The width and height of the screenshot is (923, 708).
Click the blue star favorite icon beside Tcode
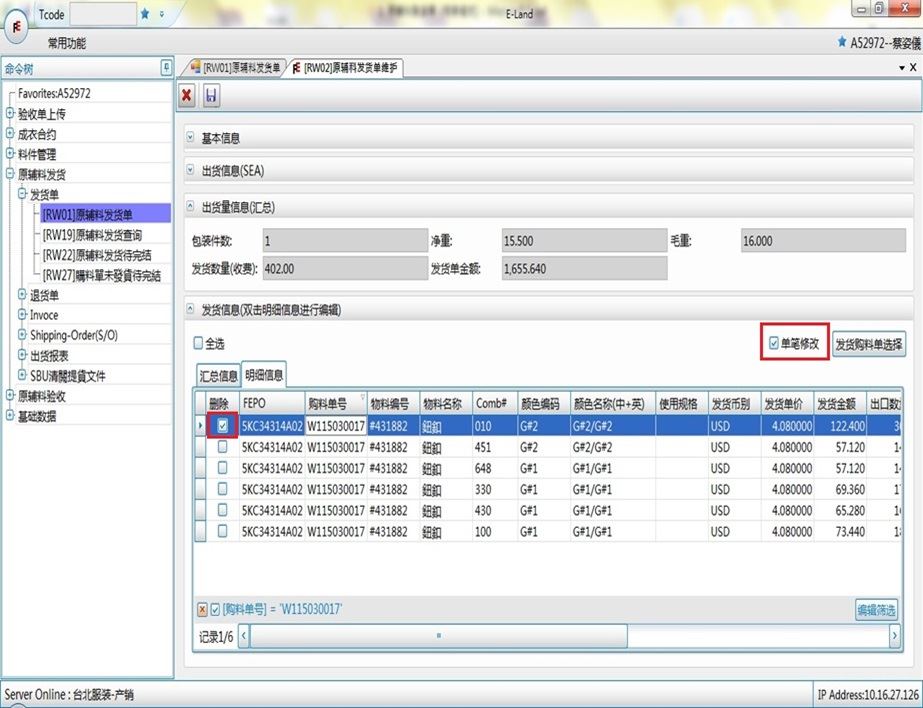(x=145, y=14)
